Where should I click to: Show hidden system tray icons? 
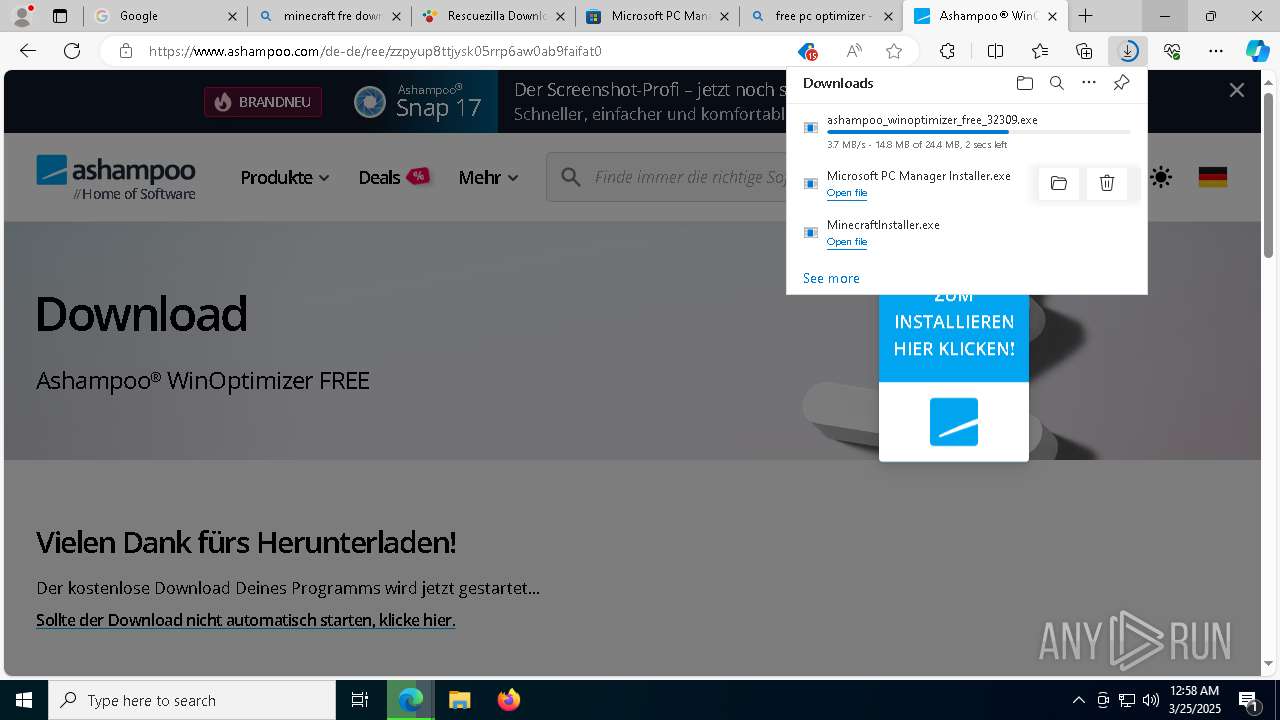point(1078,700)
